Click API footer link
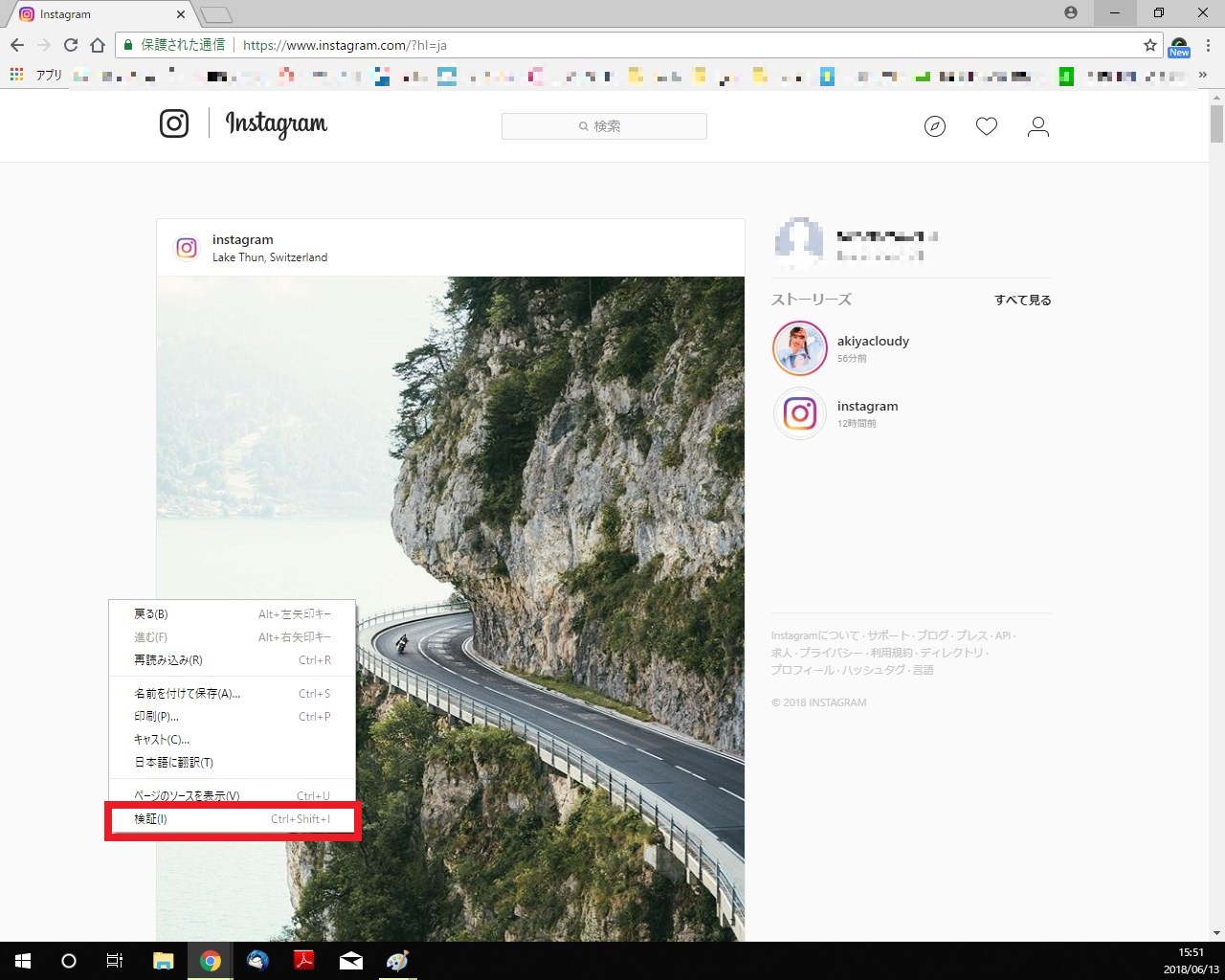This screenshot has height=980, width=1225. 1003,635
